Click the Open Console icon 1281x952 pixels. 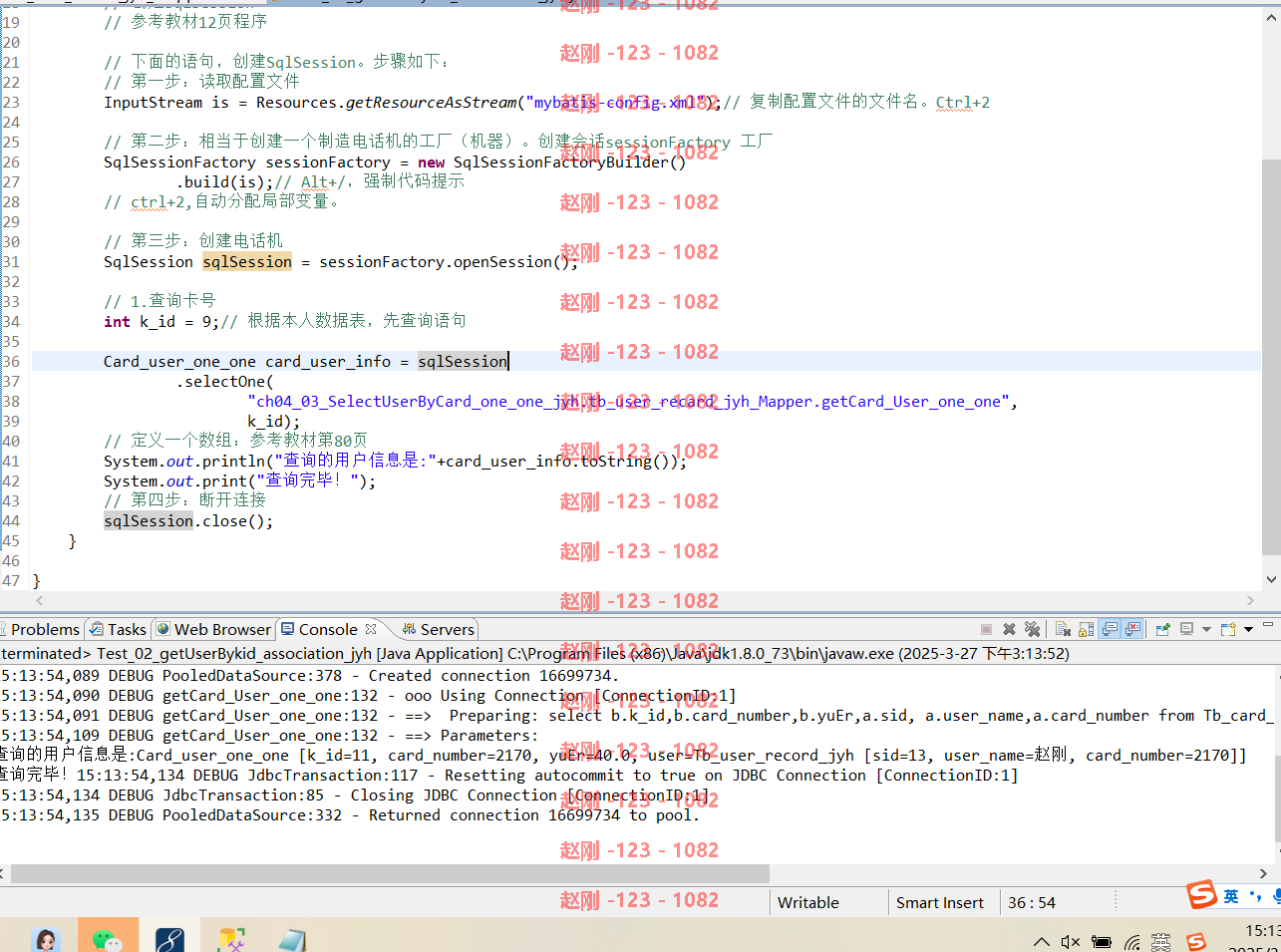[1228, 629]
